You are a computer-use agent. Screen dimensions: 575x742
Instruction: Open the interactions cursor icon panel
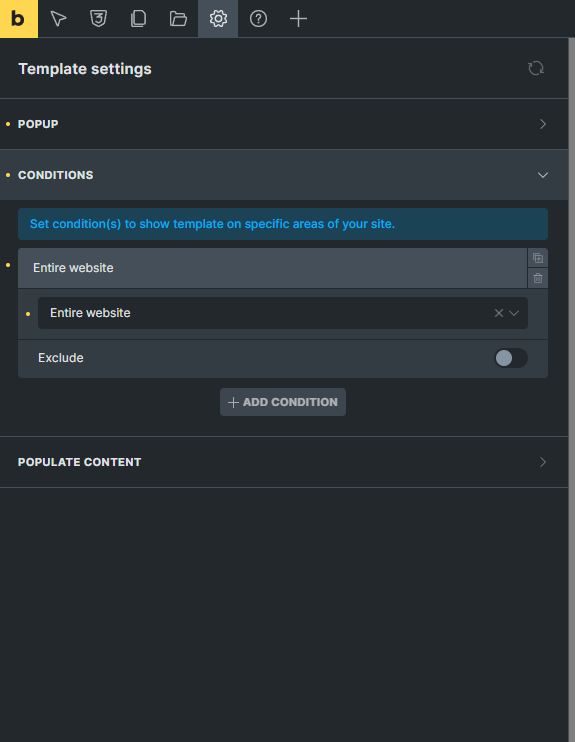(58, 19)
